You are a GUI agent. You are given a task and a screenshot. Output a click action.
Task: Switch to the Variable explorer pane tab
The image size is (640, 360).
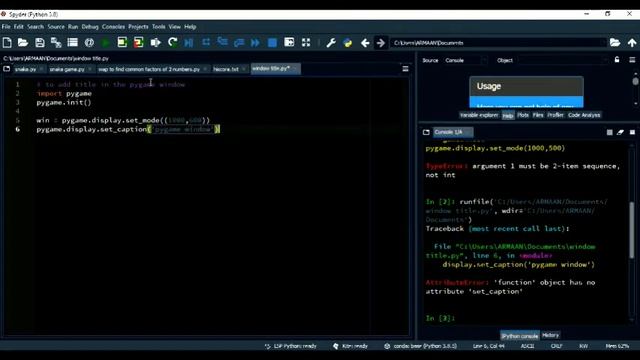pos(479,115)
